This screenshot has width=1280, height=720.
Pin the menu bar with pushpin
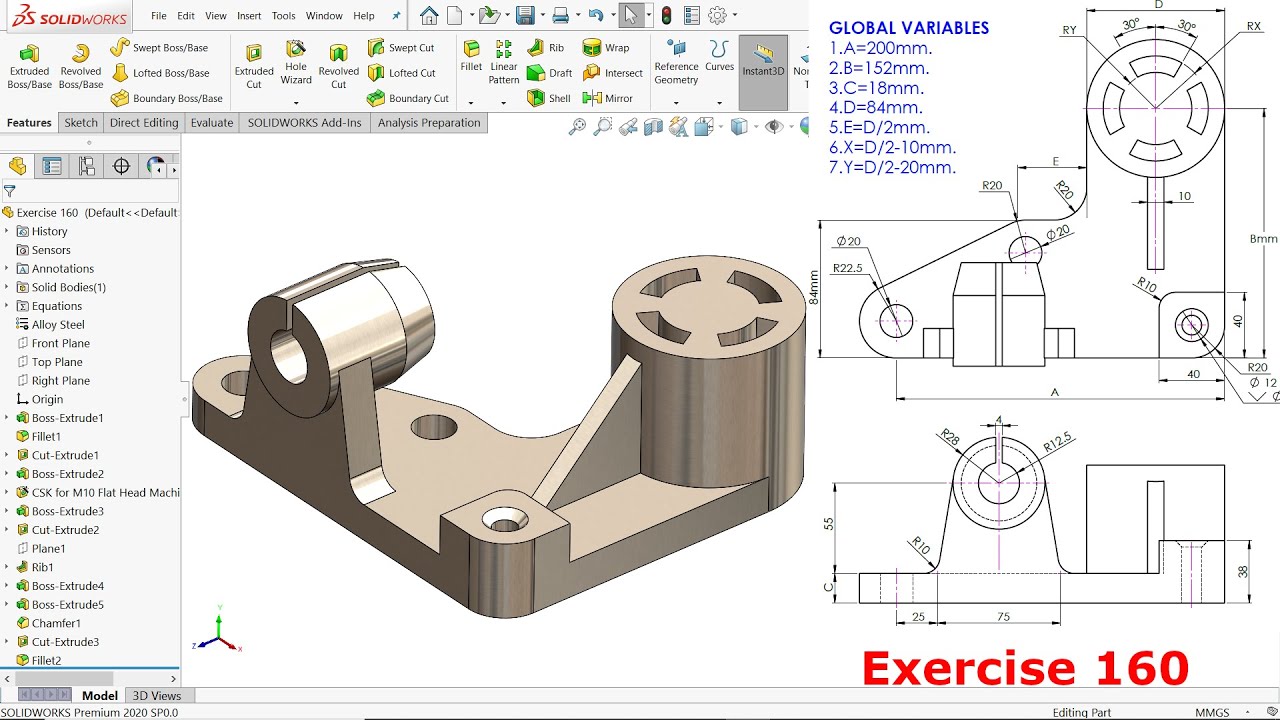tap(396, 16)
